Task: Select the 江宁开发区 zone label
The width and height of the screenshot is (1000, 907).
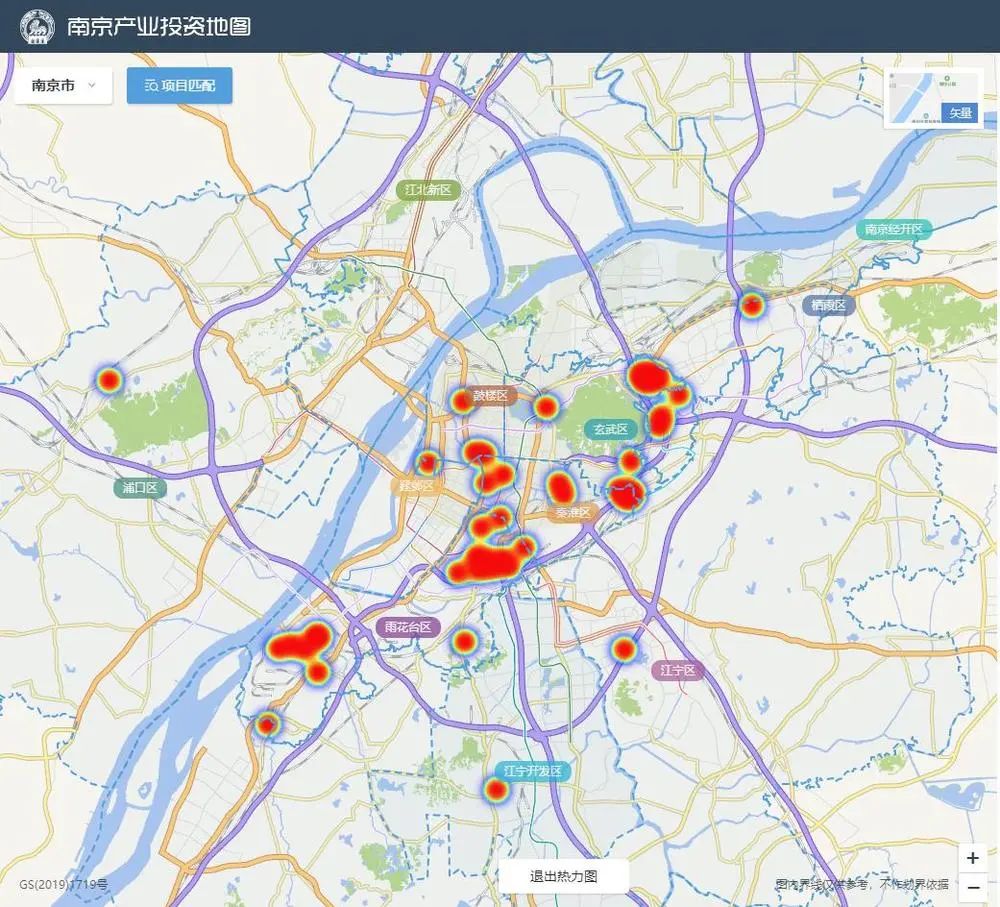Action: click(x=534, y=771)
